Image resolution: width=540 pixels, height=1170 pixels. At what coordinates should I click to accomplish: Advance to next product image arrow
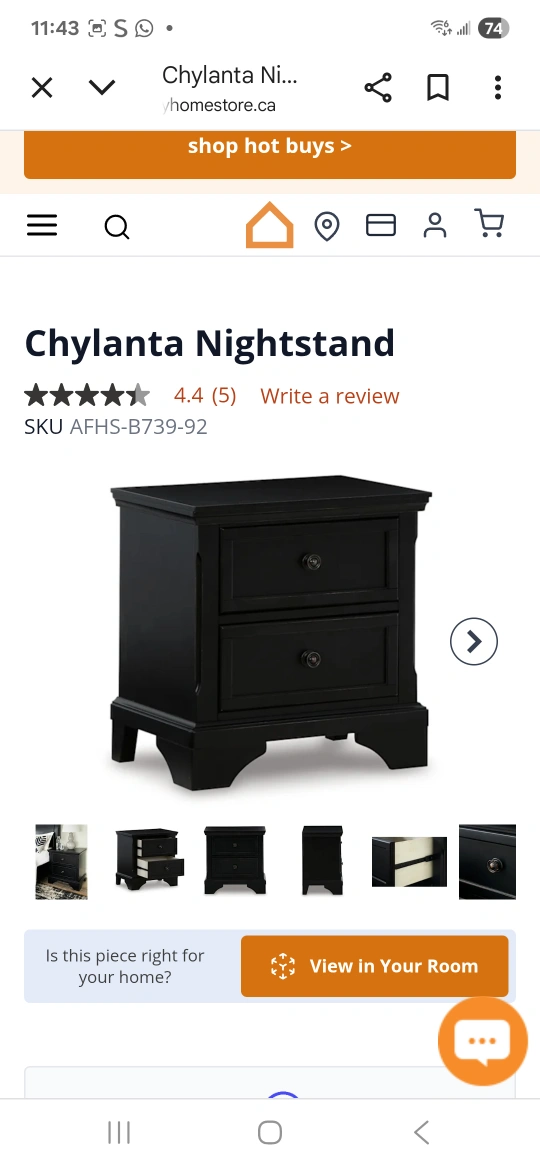click(x=474, y=641)
